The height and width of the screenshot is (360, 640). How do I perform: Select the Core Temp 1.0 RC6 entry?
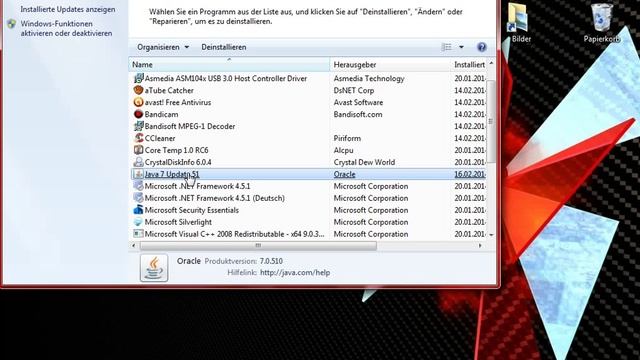pos(309,150)
